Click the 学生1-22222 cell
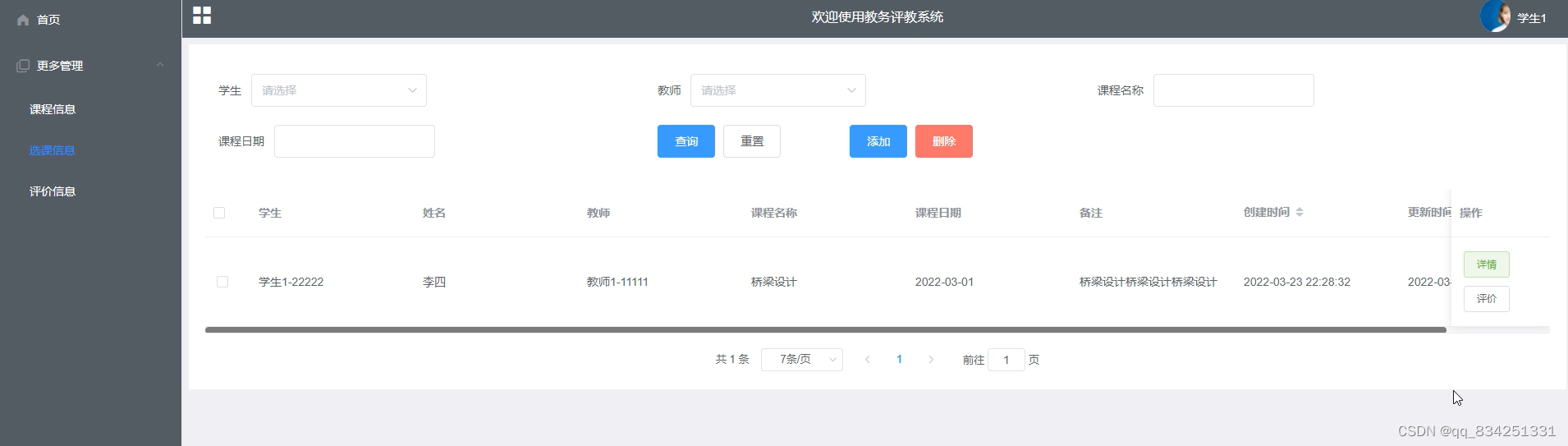Viewport: 1568px width, 446px height. coord(291,282)
